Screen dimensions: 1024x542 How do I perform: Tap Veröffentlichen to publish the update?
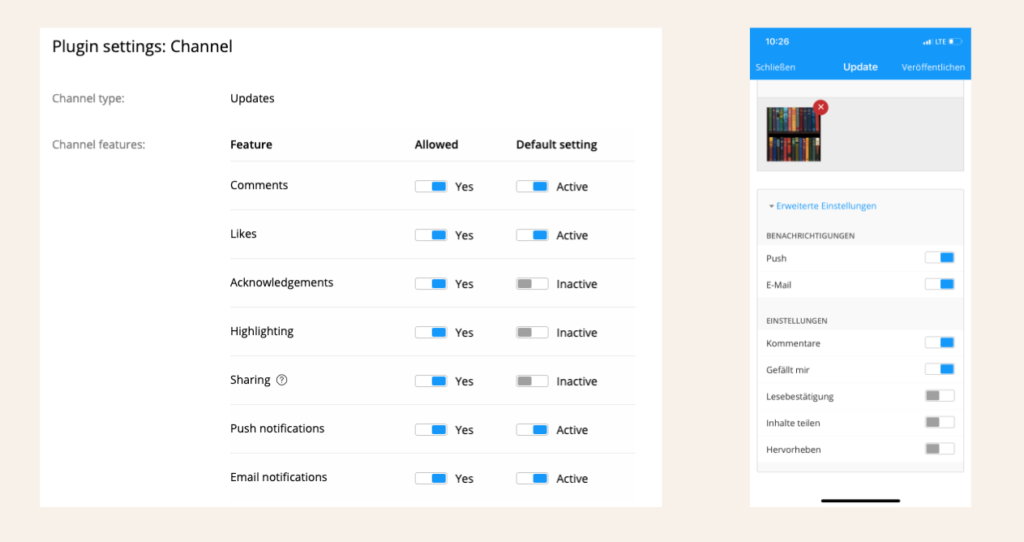pyautogui.click(x=933, y=67)
